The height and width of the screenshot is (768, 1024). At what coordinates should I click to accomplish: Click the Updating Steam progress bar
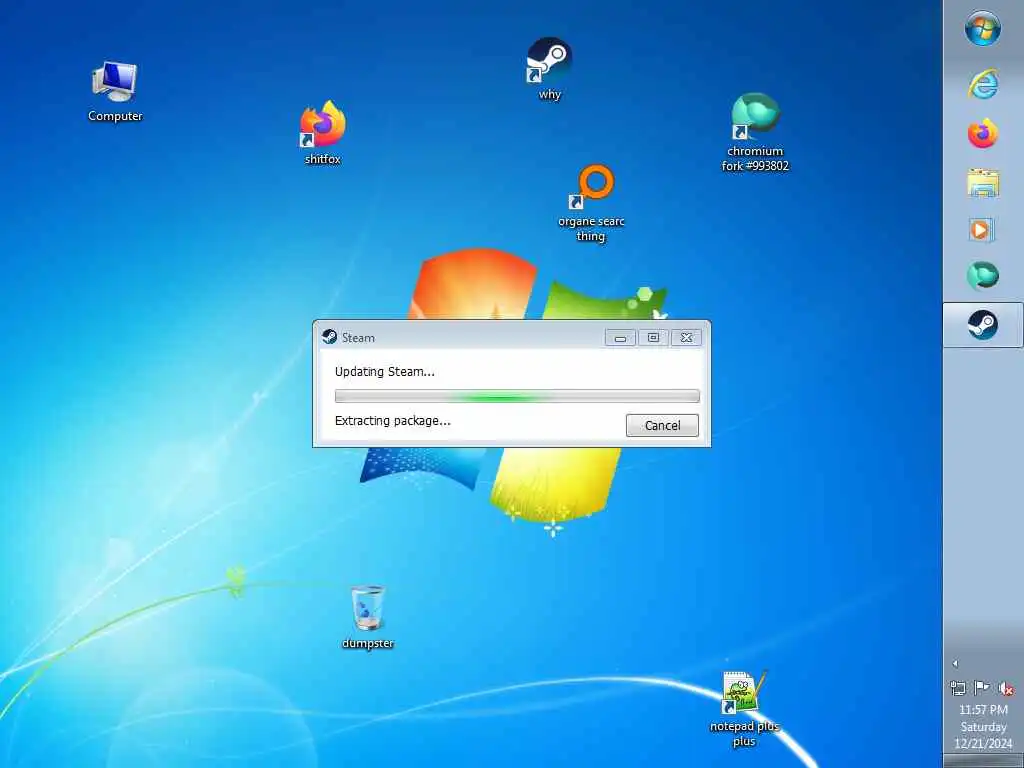coord(517,396)
